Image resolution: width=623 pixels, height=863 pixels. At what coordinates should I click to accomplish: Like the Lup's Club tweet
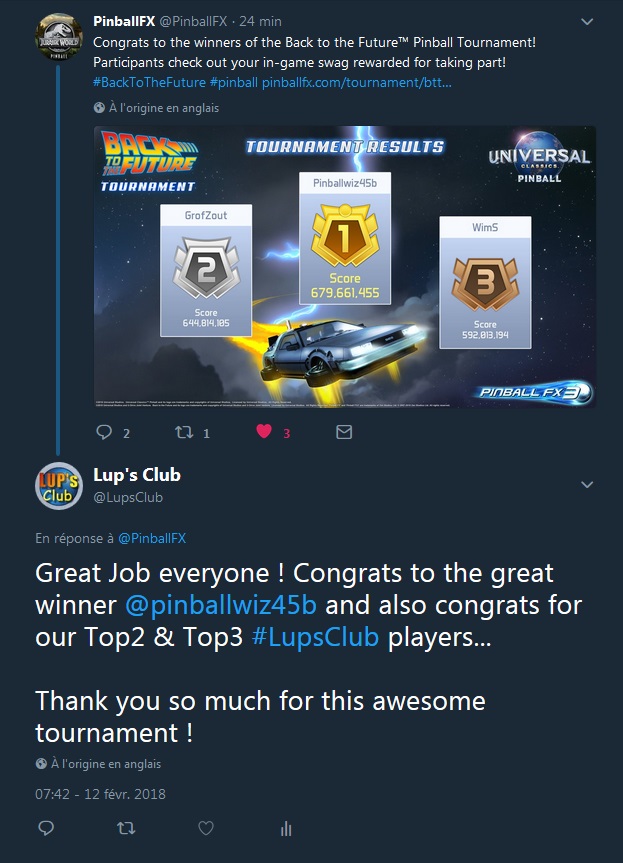point(206,828)
